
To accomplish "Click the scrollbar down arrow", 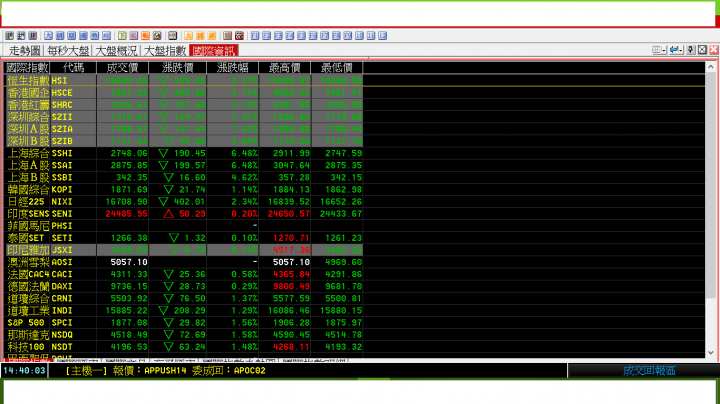I will point(711,353).
